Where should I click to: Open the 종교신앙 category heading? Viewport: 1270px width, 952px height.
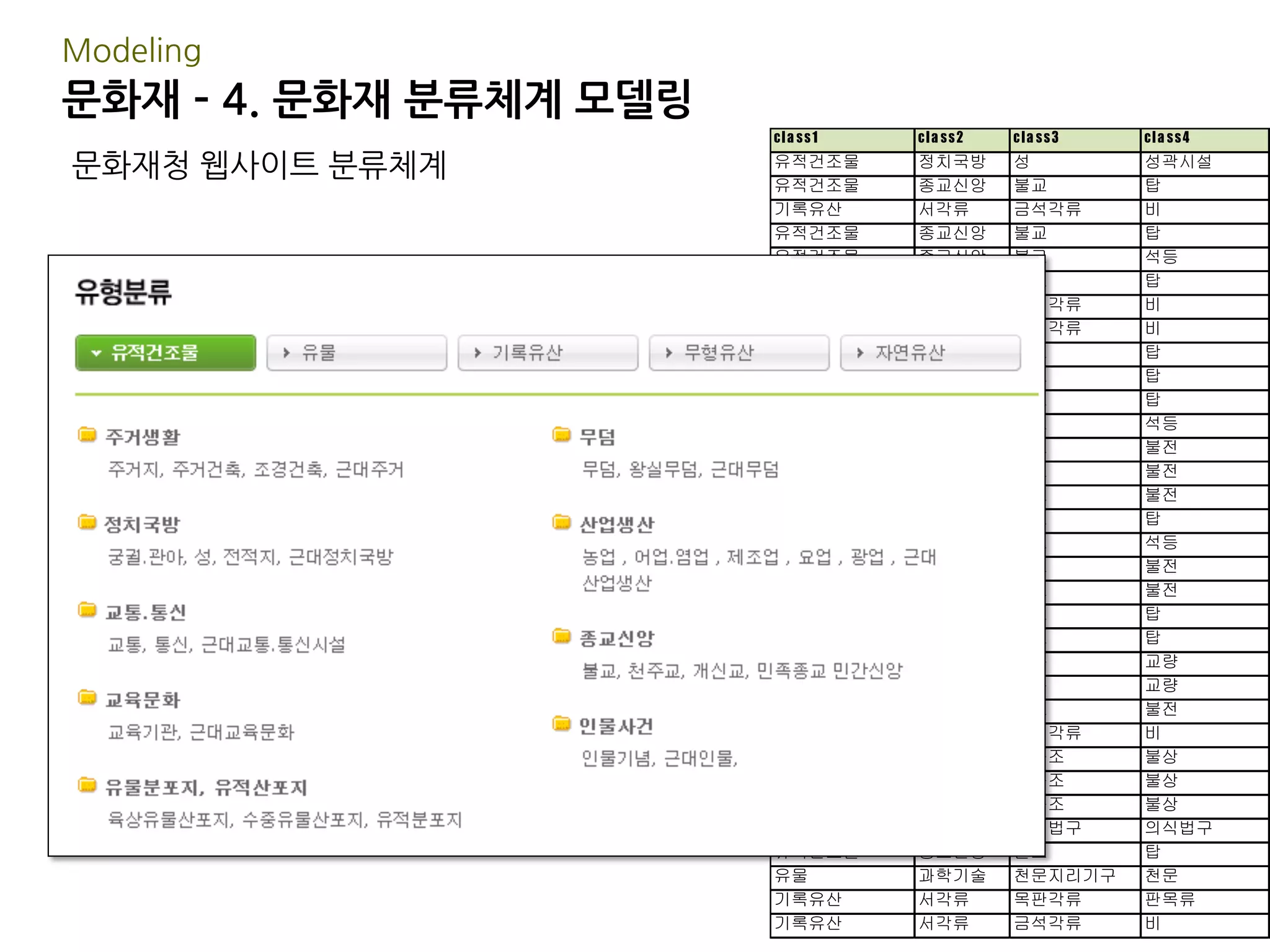(617, 638)
